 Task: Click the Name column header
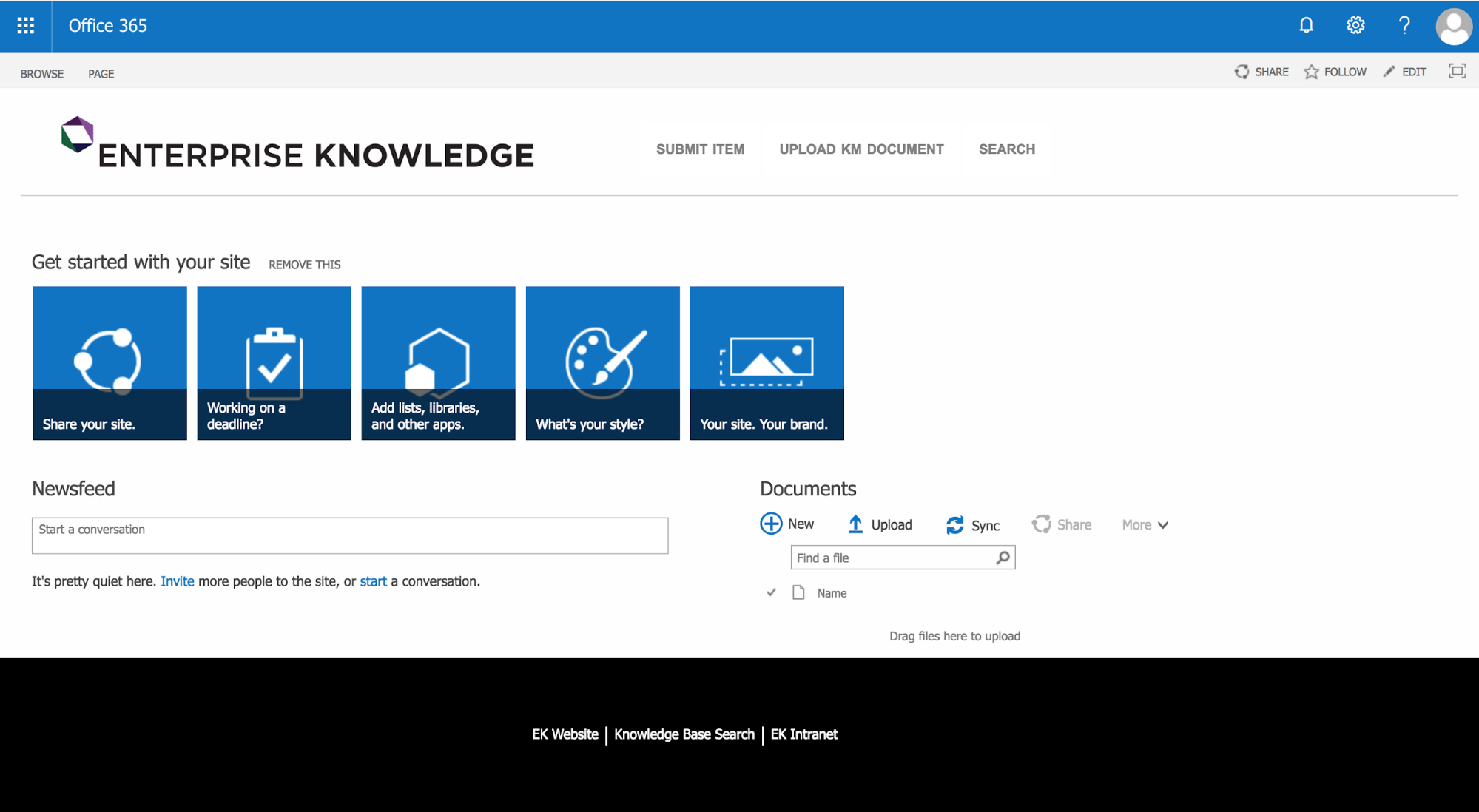832,593
